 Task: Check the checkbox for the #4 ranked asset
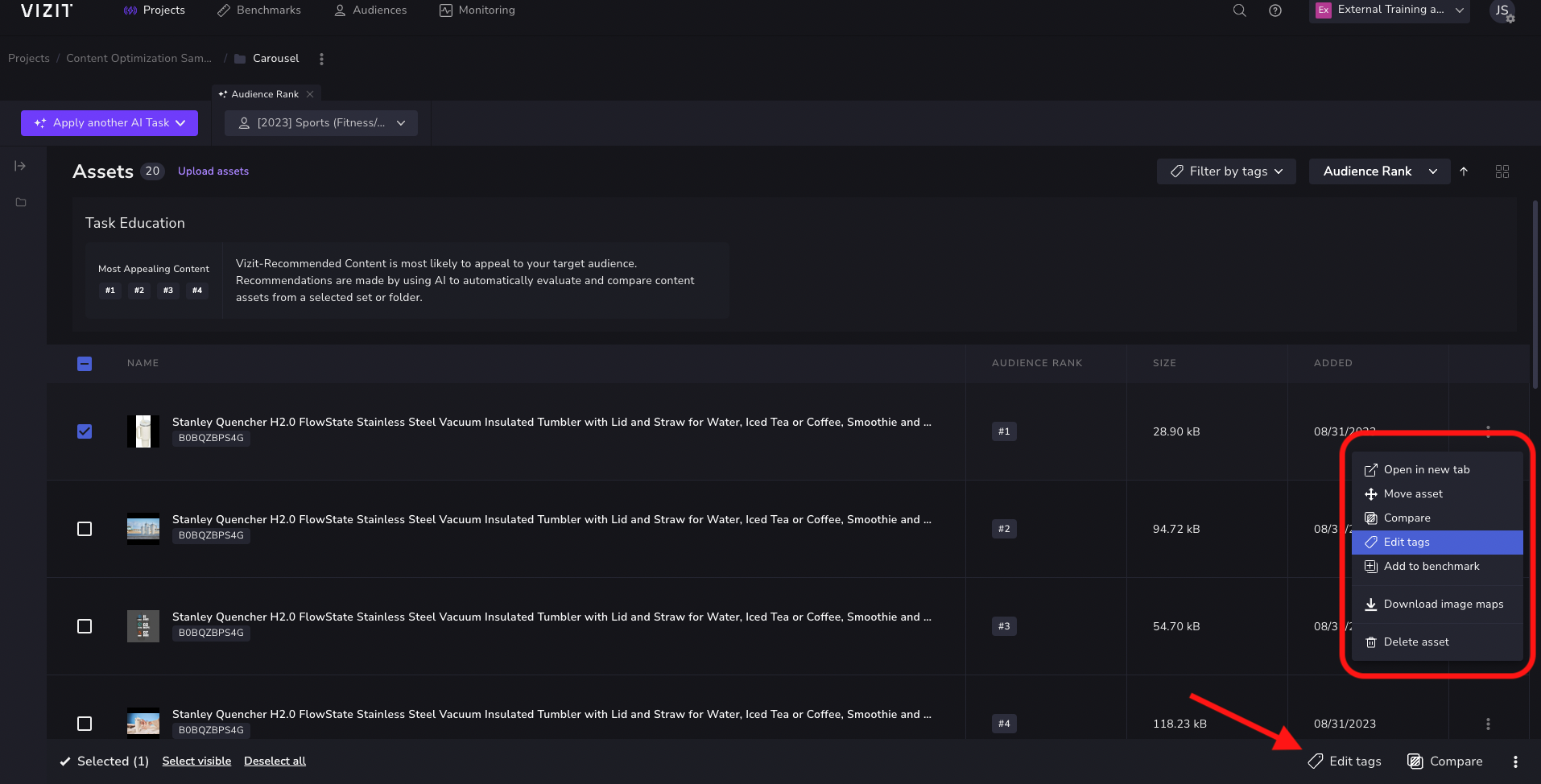85,724
